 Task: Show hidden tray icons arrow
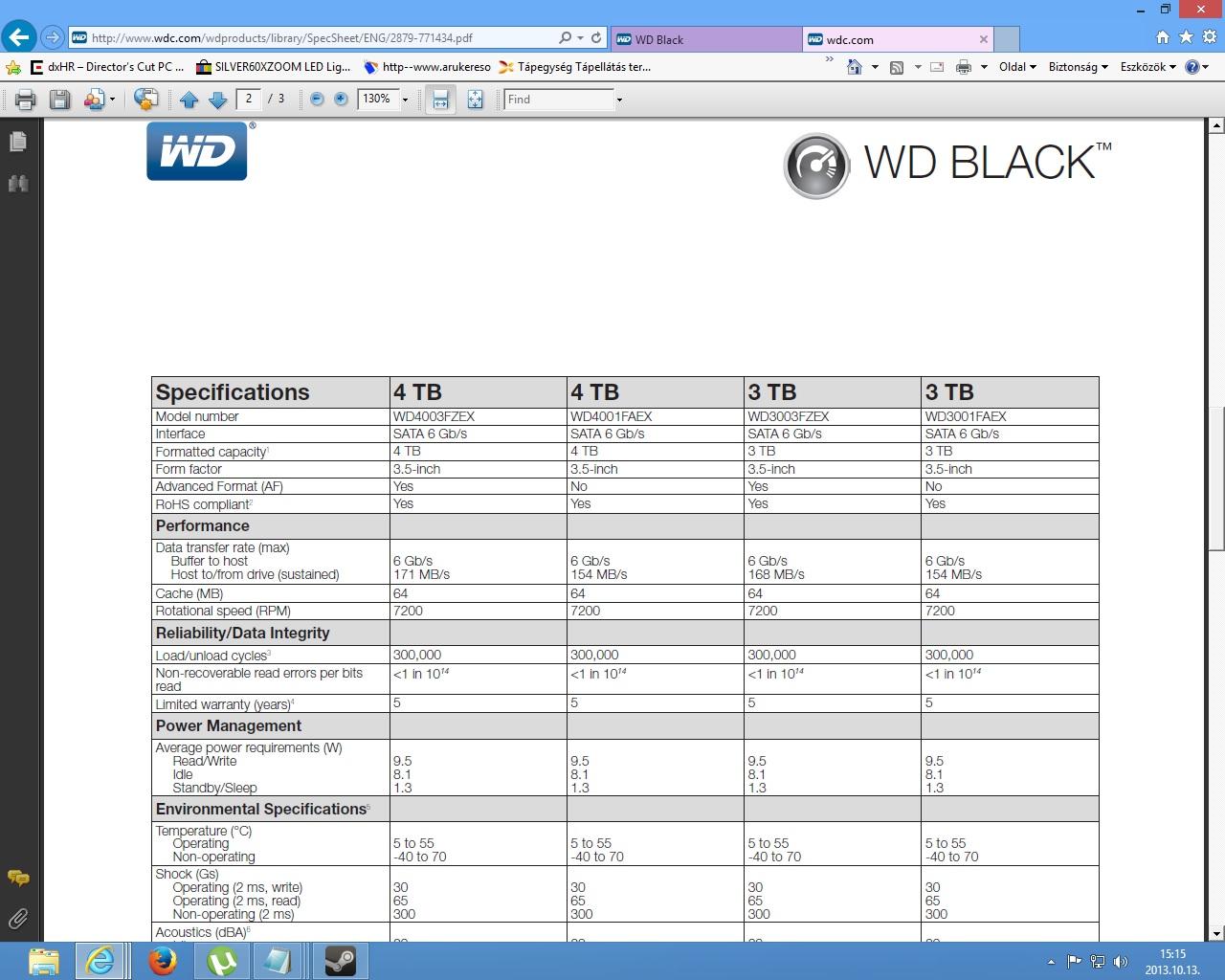coord(1051,962)
